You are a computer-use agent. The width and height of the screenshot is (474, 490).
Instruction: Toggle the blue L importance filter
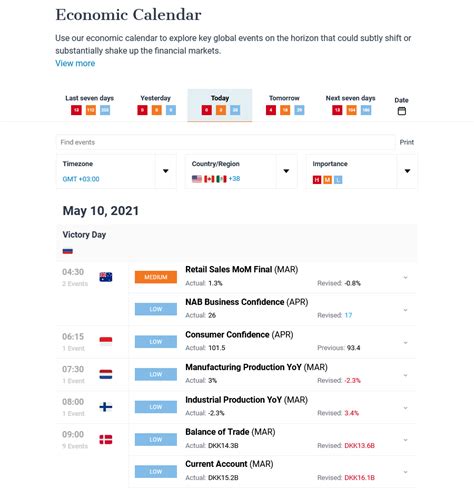pyautogui.click(x=338, y=180)
